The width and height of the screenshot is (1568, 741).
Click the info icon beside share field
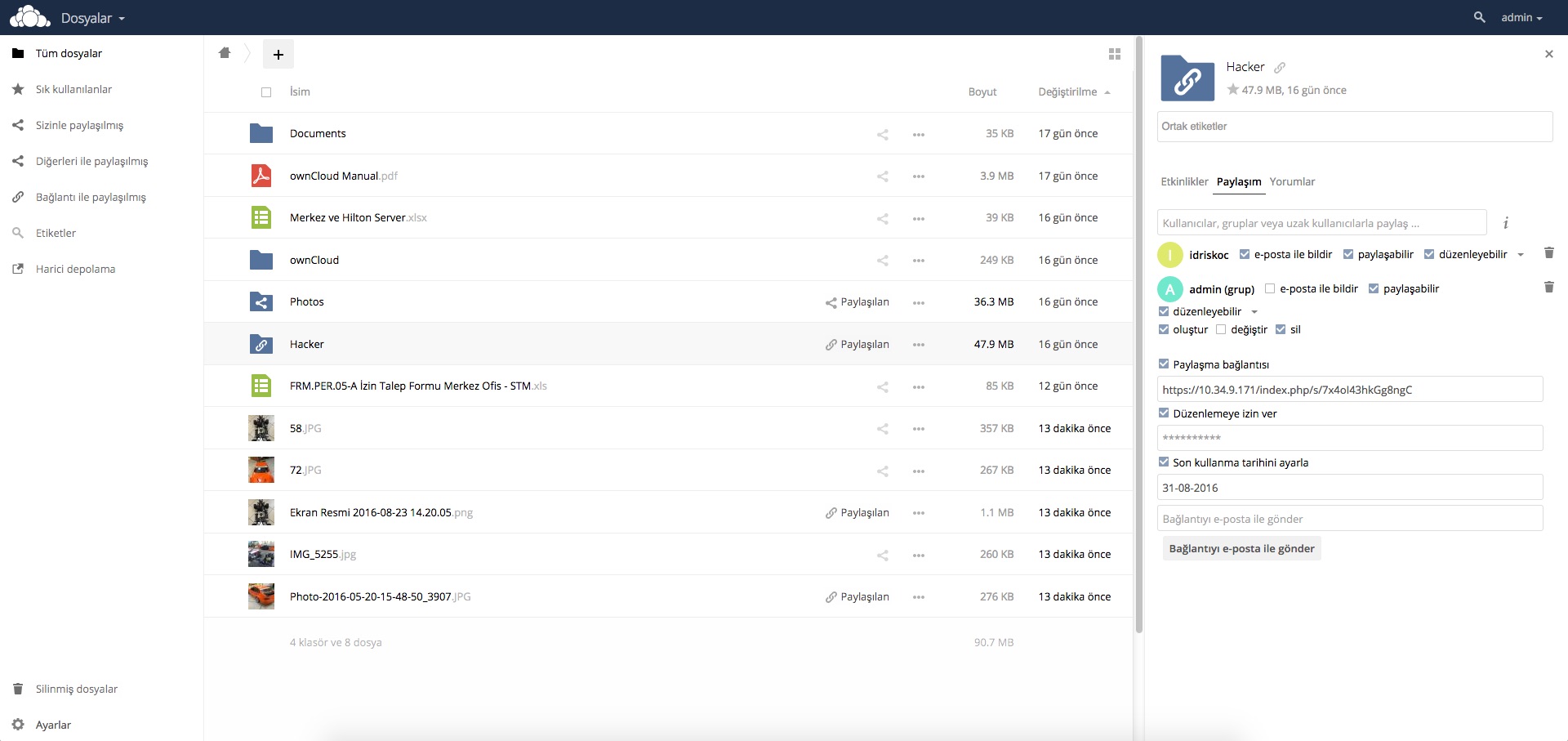pos(1505,223)
